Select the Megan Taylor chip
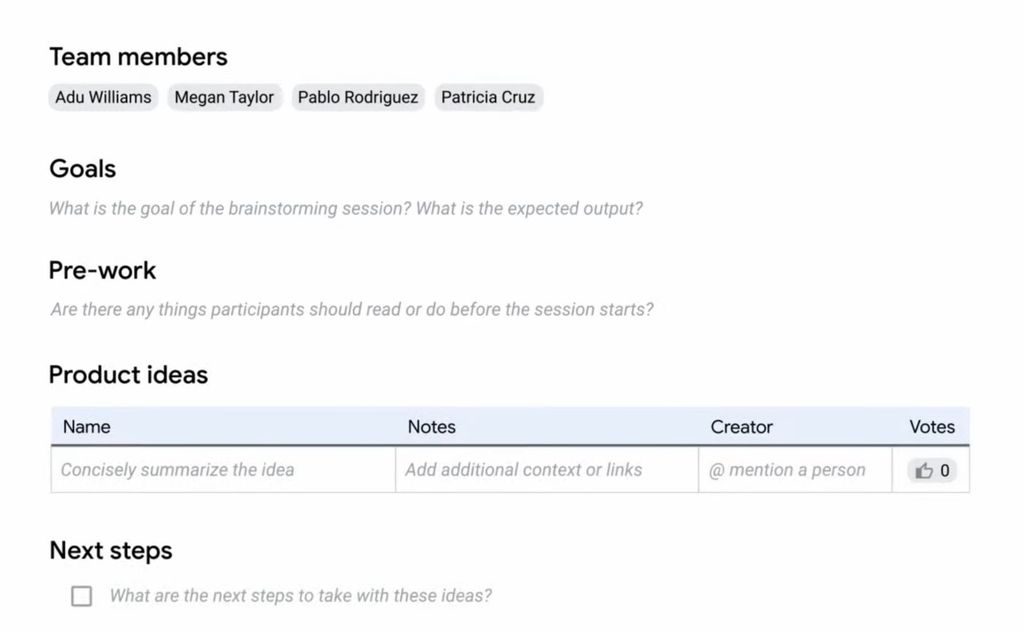This screenshot has height=632, width=1024. coord(224,97)
